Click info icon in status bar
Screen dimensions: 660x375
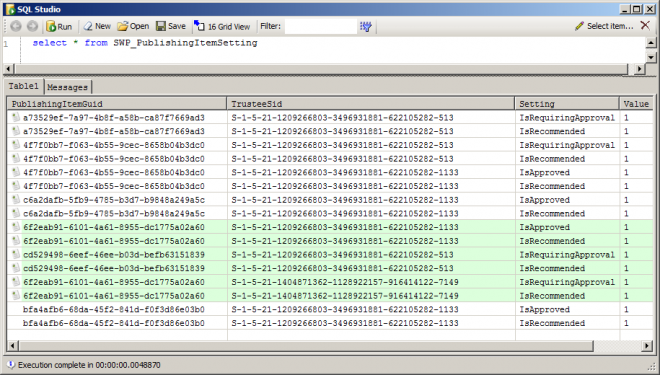(11, 364)
